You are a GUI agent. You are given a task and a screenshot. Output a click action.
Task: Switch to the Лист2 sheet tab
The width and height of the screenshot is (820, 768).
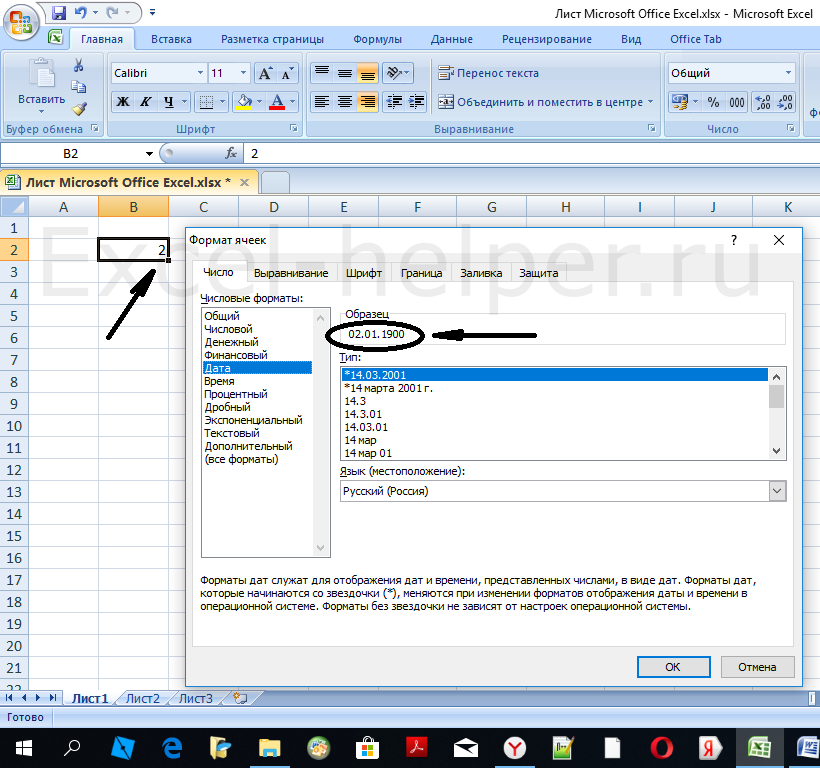pyautogui.click(x=142, y=698)
